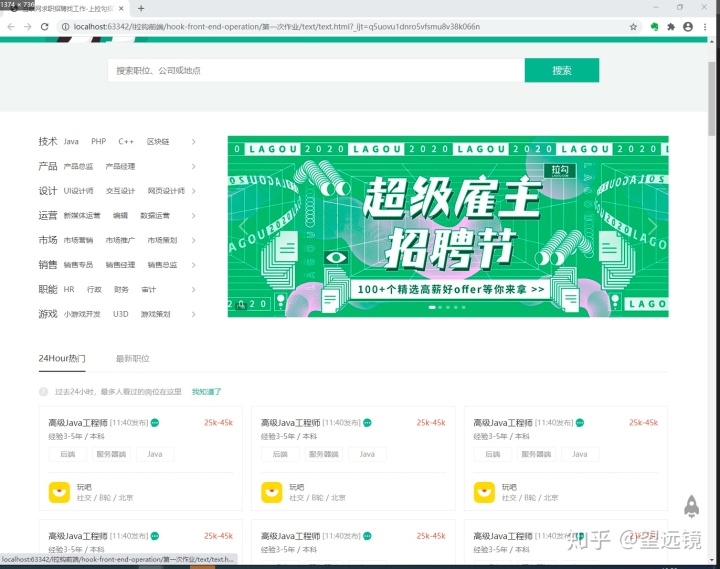Go forward with the browser forward arrow
Image resolution: width=720 pixels, height=569 pixels.
(x=28, y=27)
